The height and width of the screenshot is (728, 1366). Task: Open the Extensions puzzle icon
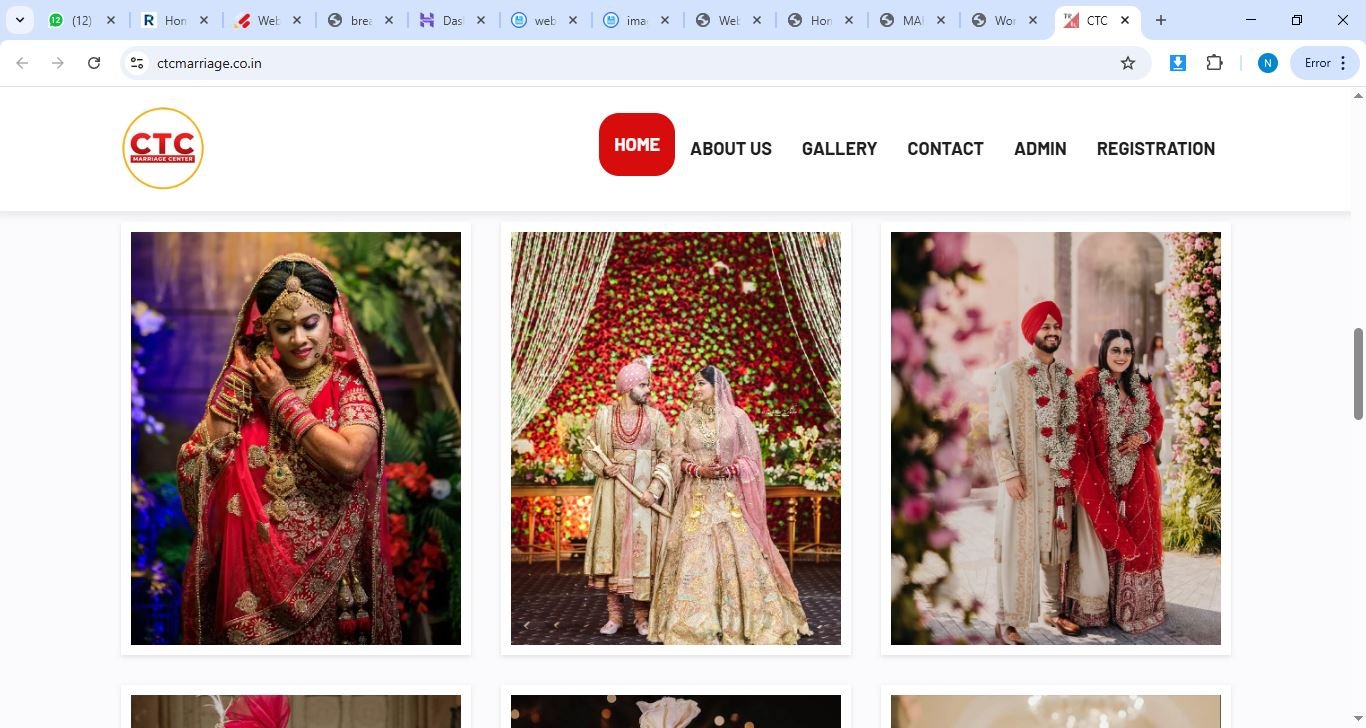tap(1214, 63)
